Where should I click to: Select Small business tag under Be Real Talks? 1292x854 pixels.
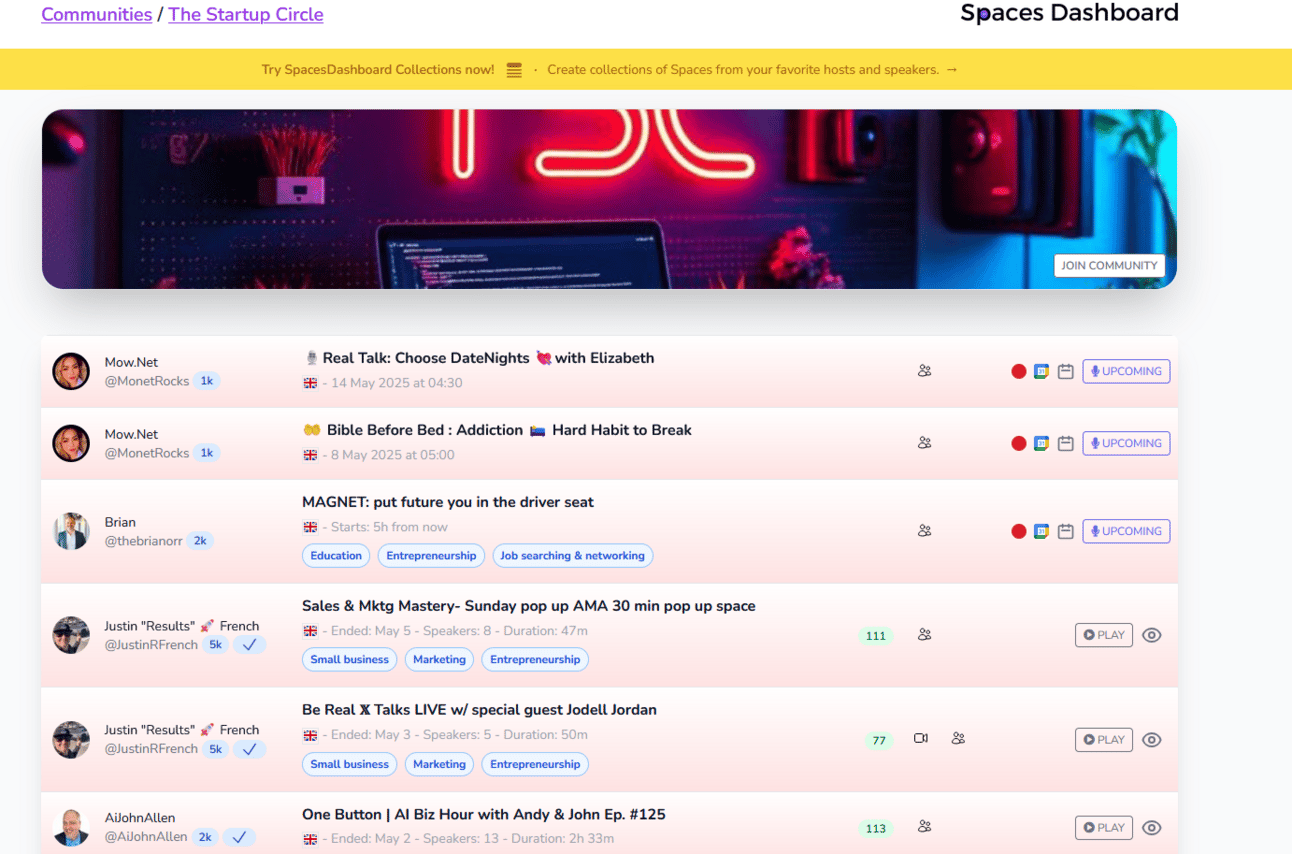click(349, 764)
